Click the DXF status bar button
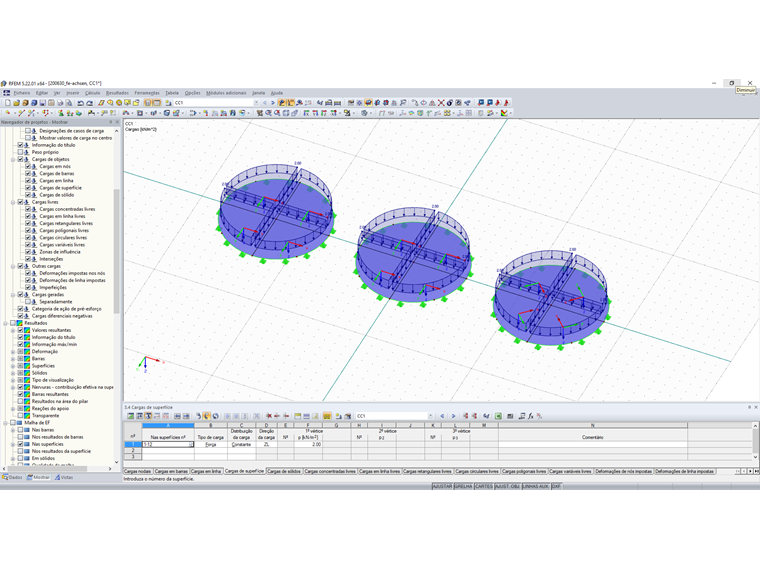760x570 pixels. (556, 486)
